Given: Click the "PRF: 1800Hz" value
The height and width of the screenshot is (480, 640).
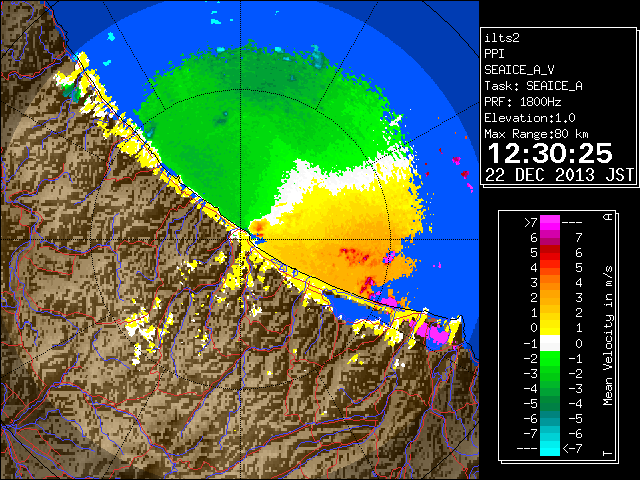Looking at the screenshot, I should pyautogui.click(x=523, y=102).
